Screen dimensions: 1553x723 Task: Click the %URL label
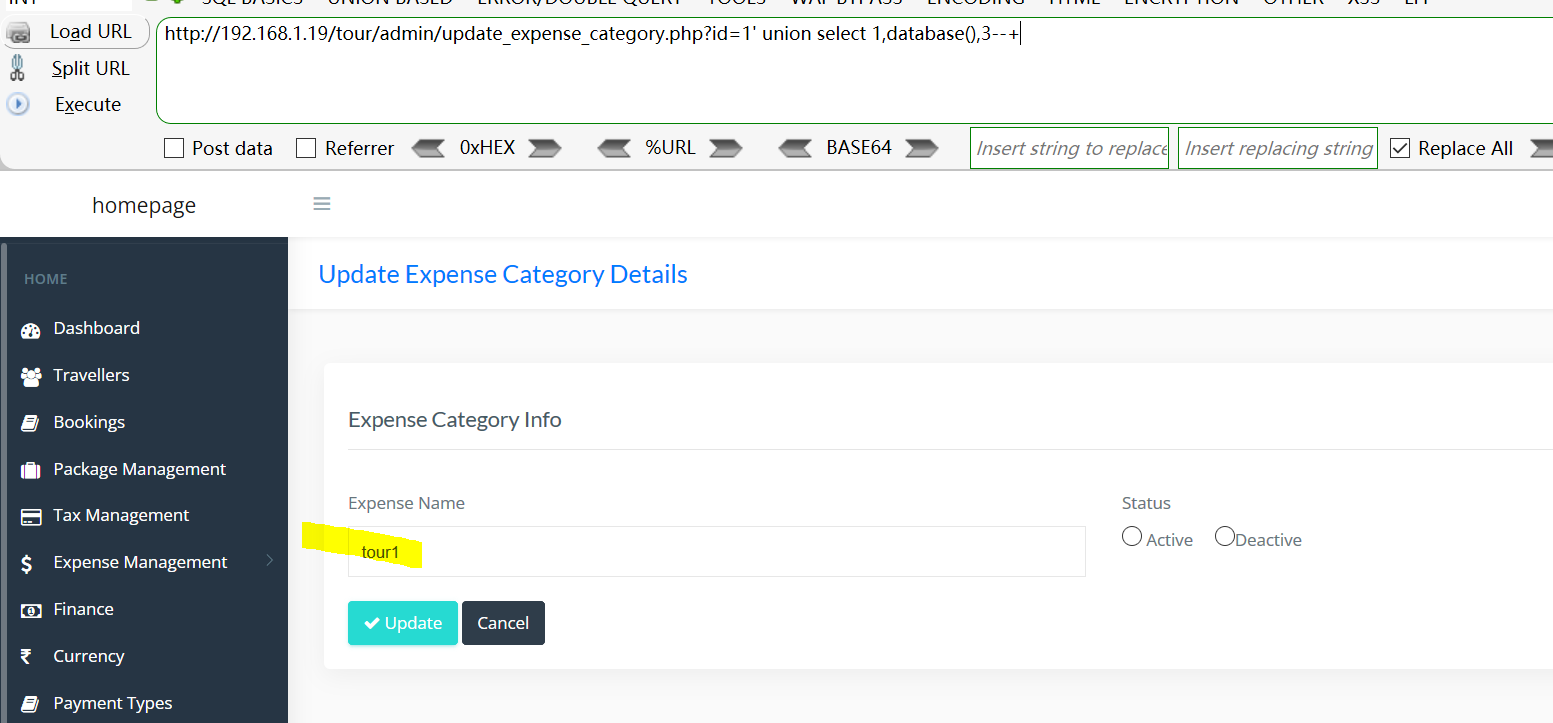(670, 148)
